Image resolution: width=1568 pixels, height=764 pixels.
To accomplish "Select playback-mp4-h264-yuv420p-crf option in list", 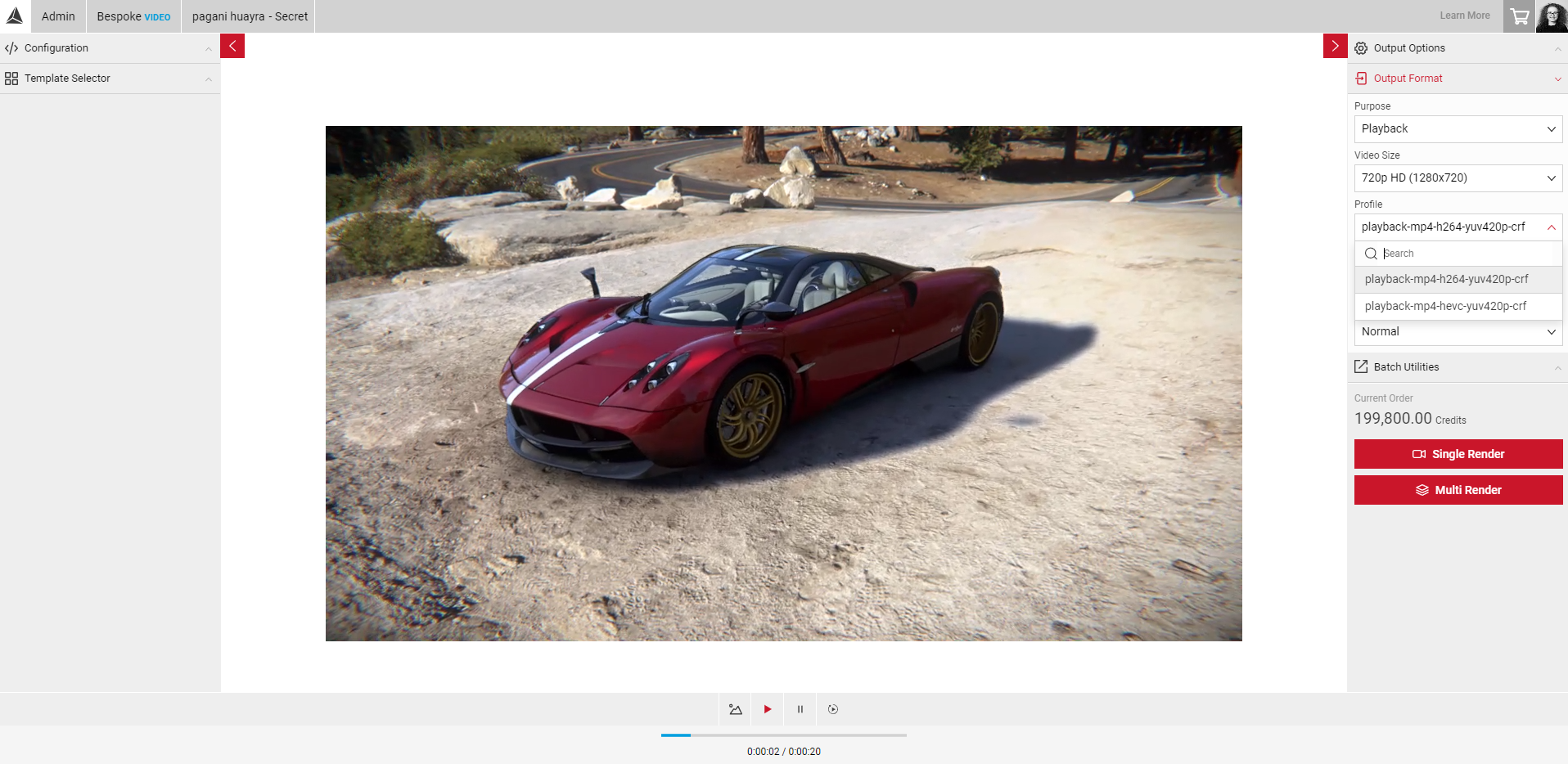I will tap(1458, 279).
